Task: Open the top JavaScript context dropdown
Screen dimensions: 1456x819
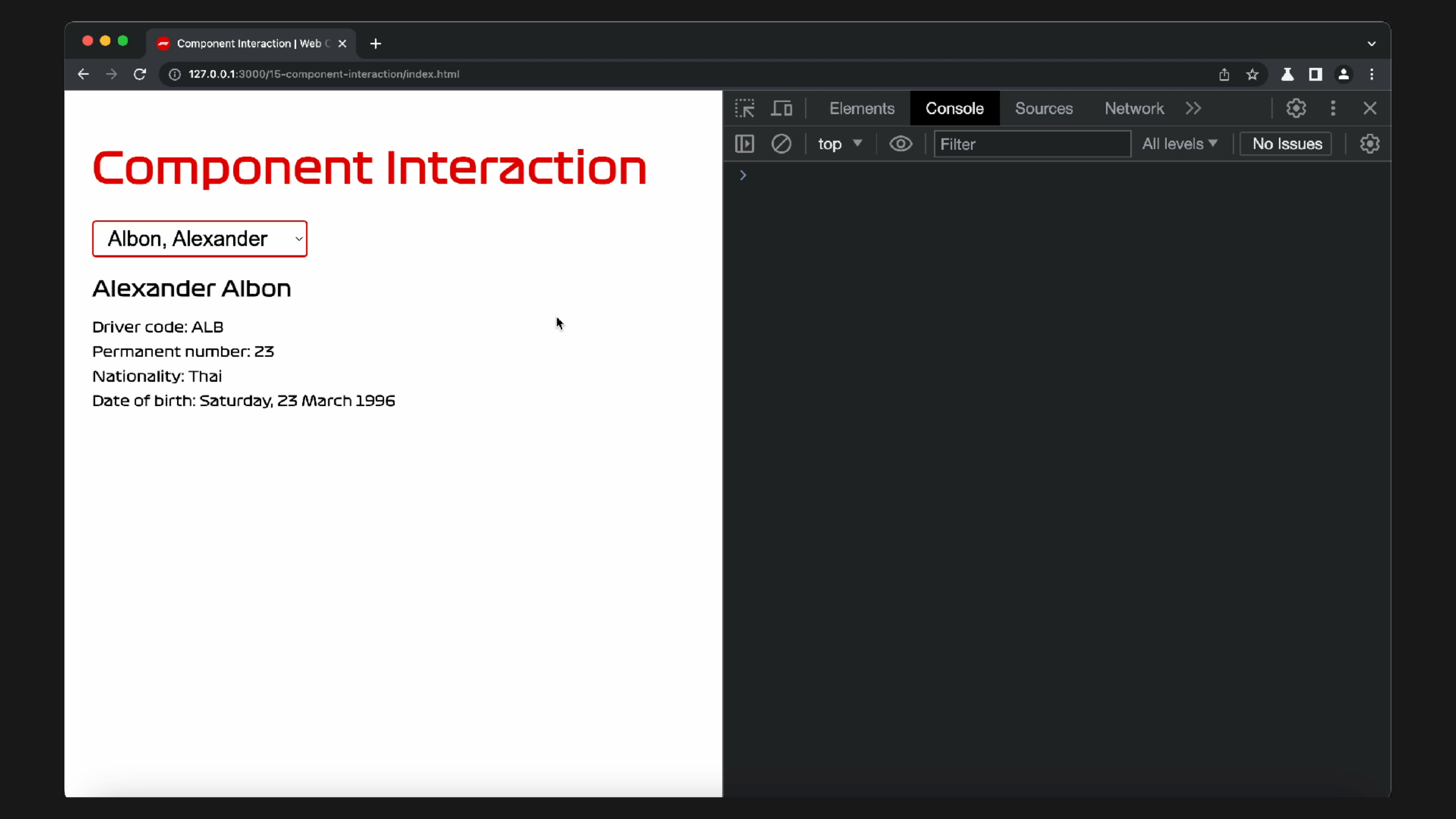Action: [x=839, y=143]
